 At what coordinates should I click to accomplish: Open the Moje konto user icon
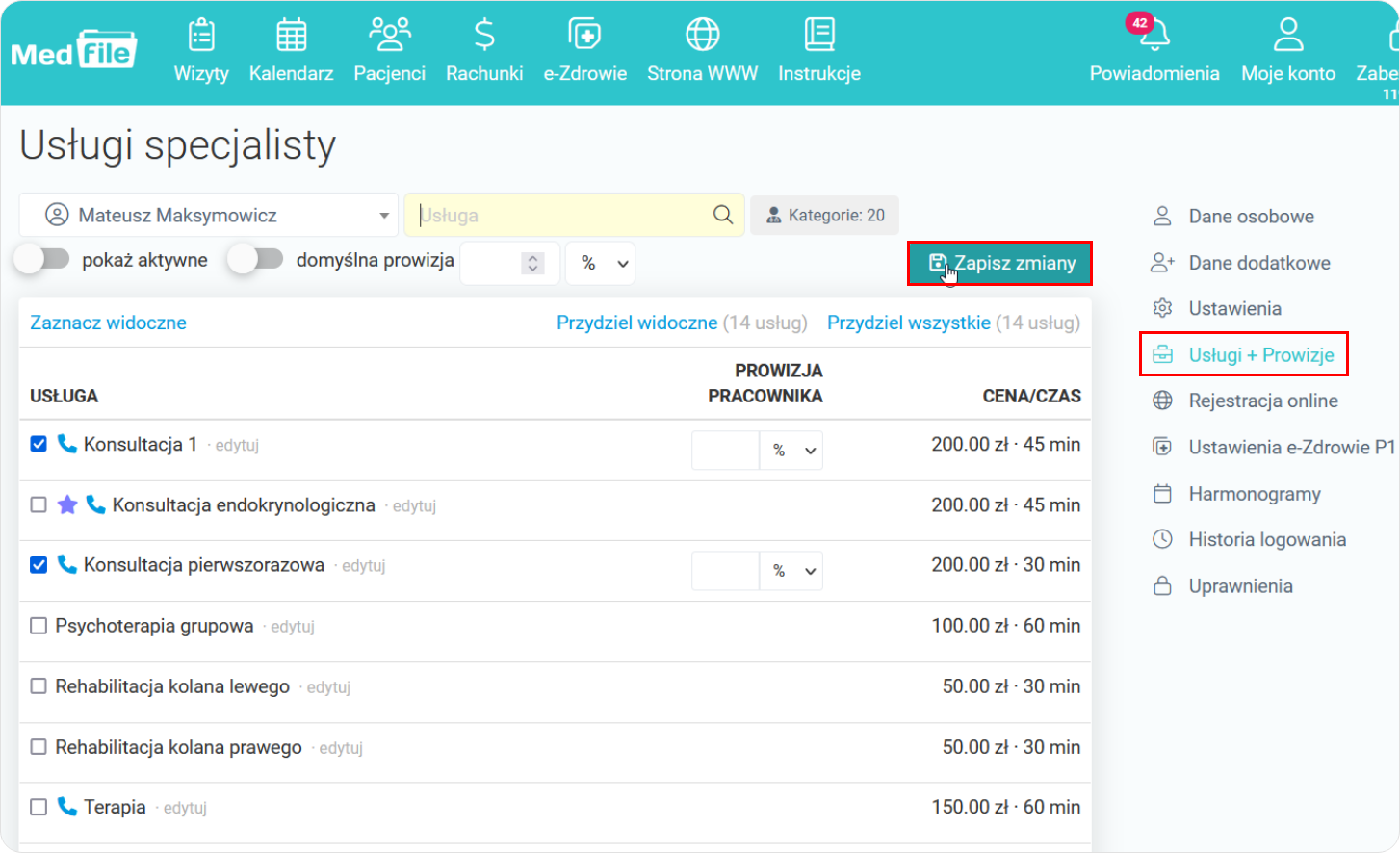[x=1288, y=36]
